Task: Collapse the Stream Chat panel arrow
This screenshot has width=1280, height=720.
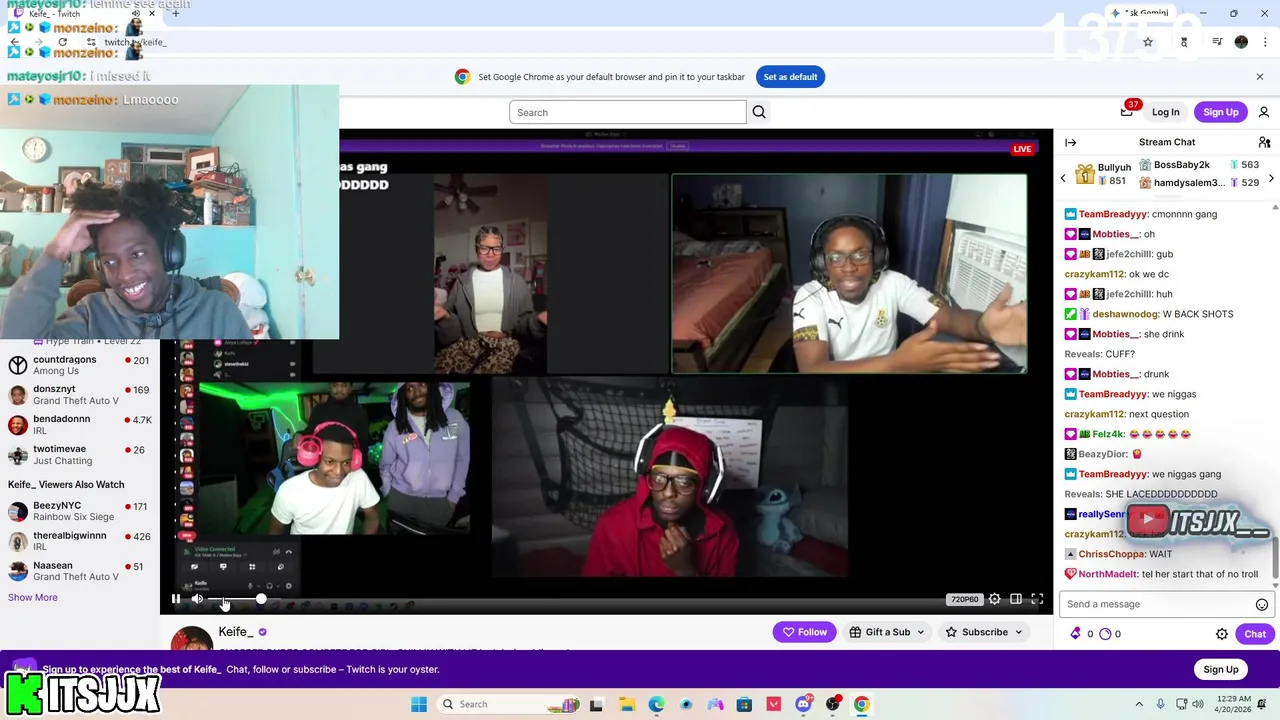Action: tap(1070, 142)
